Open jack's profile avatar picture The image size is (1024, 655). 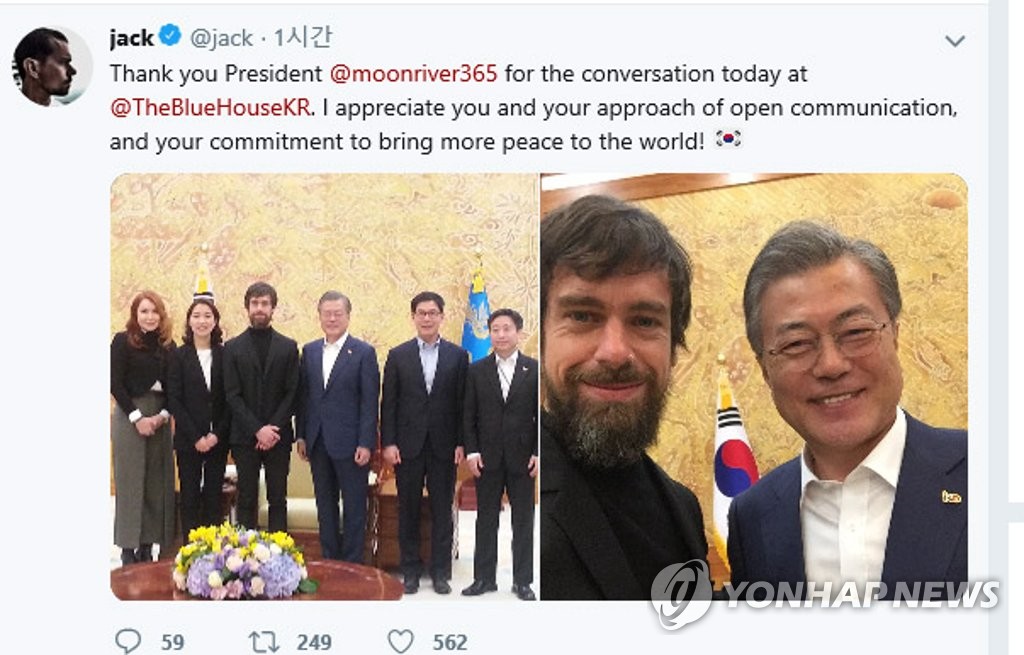pyautogui.click(x=52, y=65)
